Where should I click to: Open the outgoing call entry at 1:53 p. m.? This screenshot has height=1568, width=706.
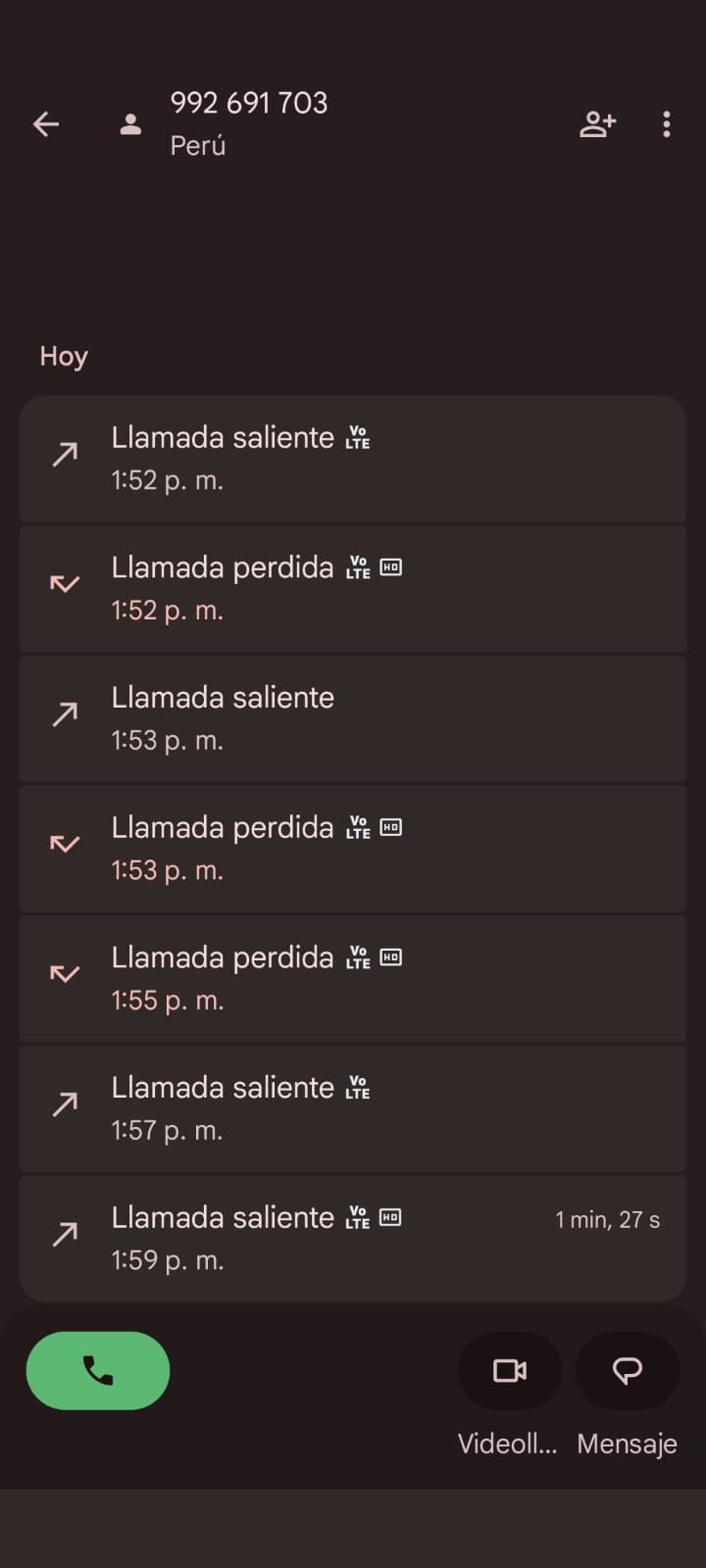click(353, 718)
